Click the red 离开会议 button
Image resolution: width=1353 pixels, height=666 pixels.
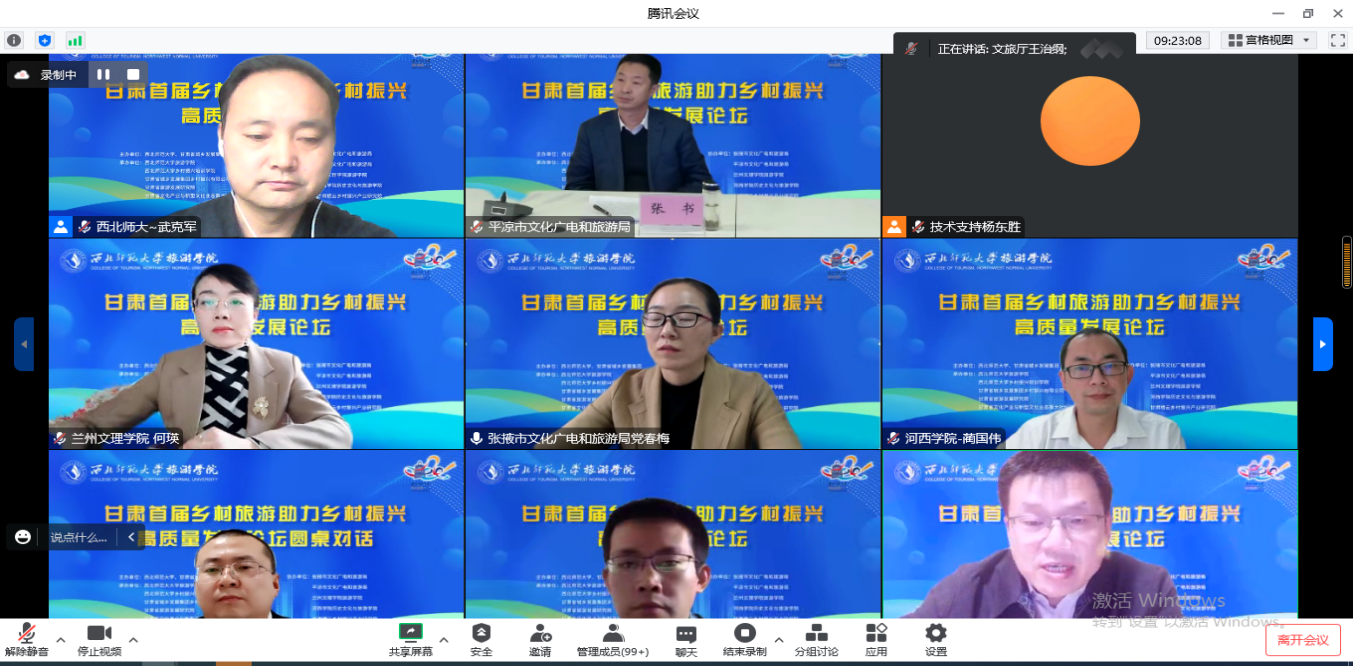[x=1302, y=640]
